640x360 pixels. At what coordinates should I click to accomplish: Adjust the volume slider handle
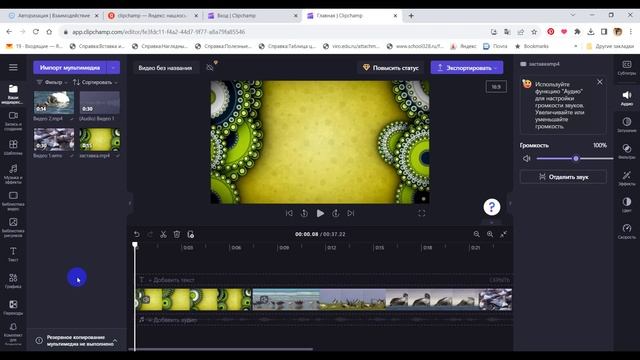pos(576,158)
